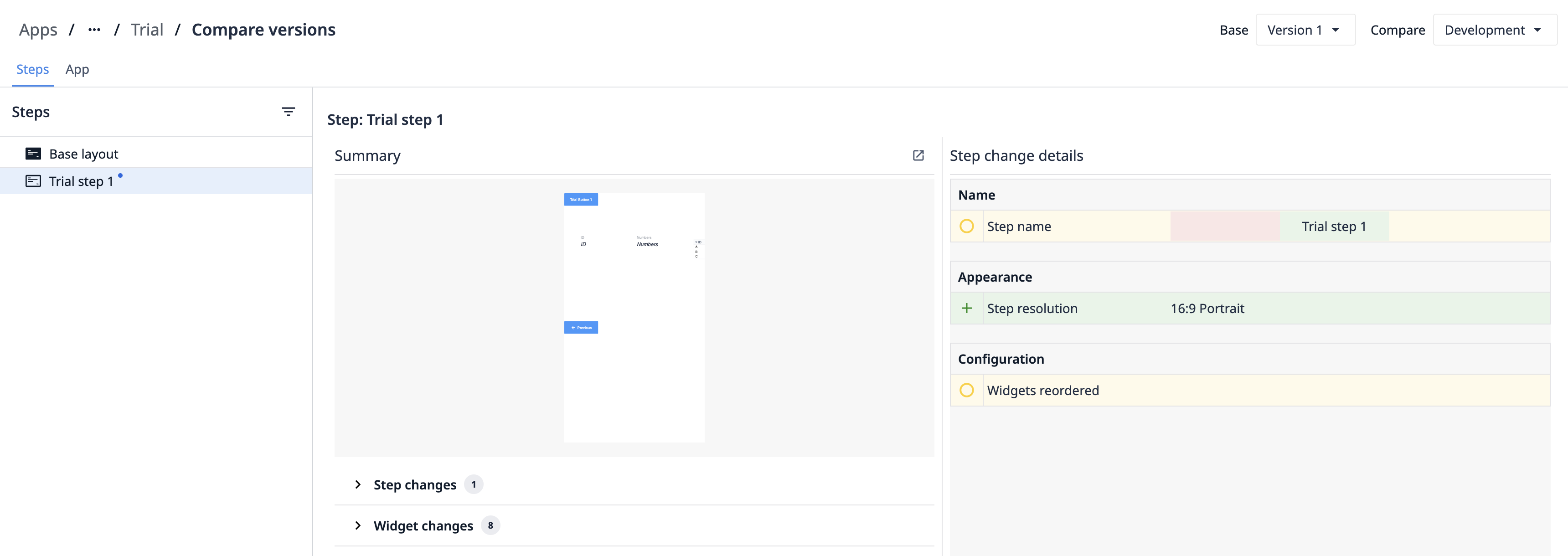Go to Trial in the breadcrumb
The image size is (1568, 556).
pos(147,30)
